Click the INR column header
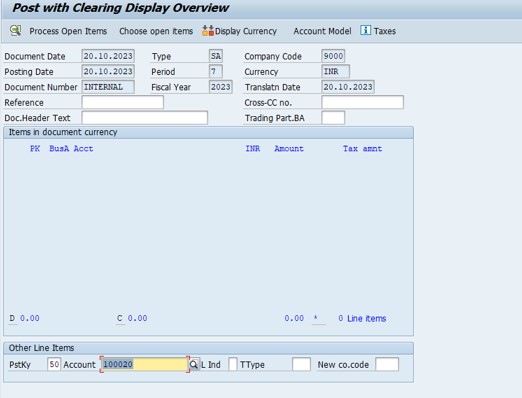This screenshot has height=398, width=522. pos(253,149)
